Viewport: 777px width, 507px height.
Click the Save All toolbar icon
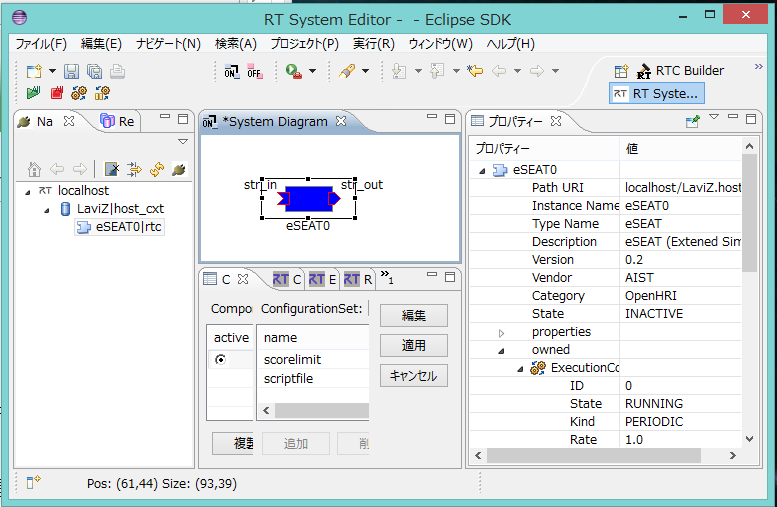pyautogui.click(x=95, y=71)
